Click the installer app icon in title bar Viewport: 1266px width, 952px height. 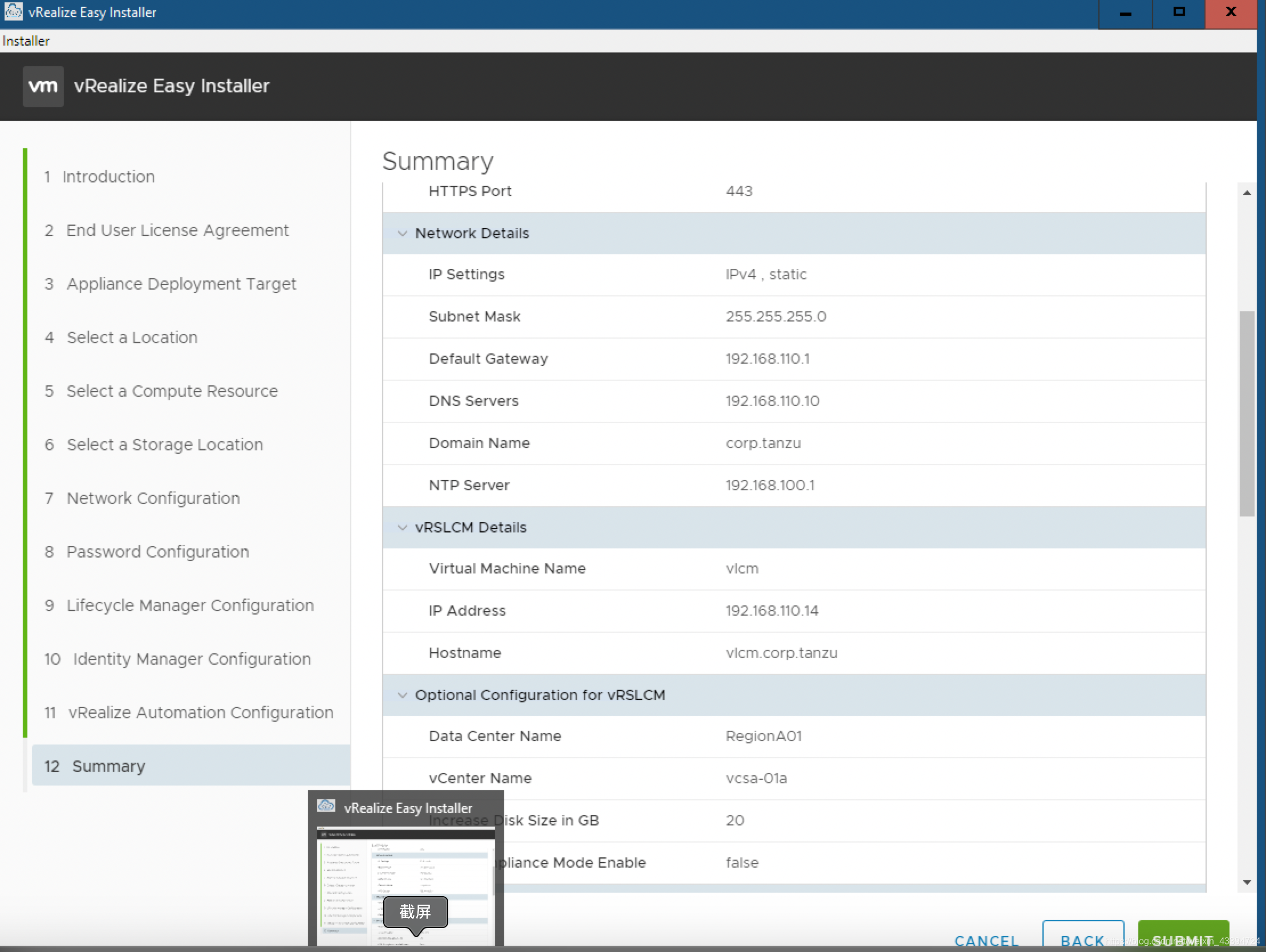tap(13, 11)
